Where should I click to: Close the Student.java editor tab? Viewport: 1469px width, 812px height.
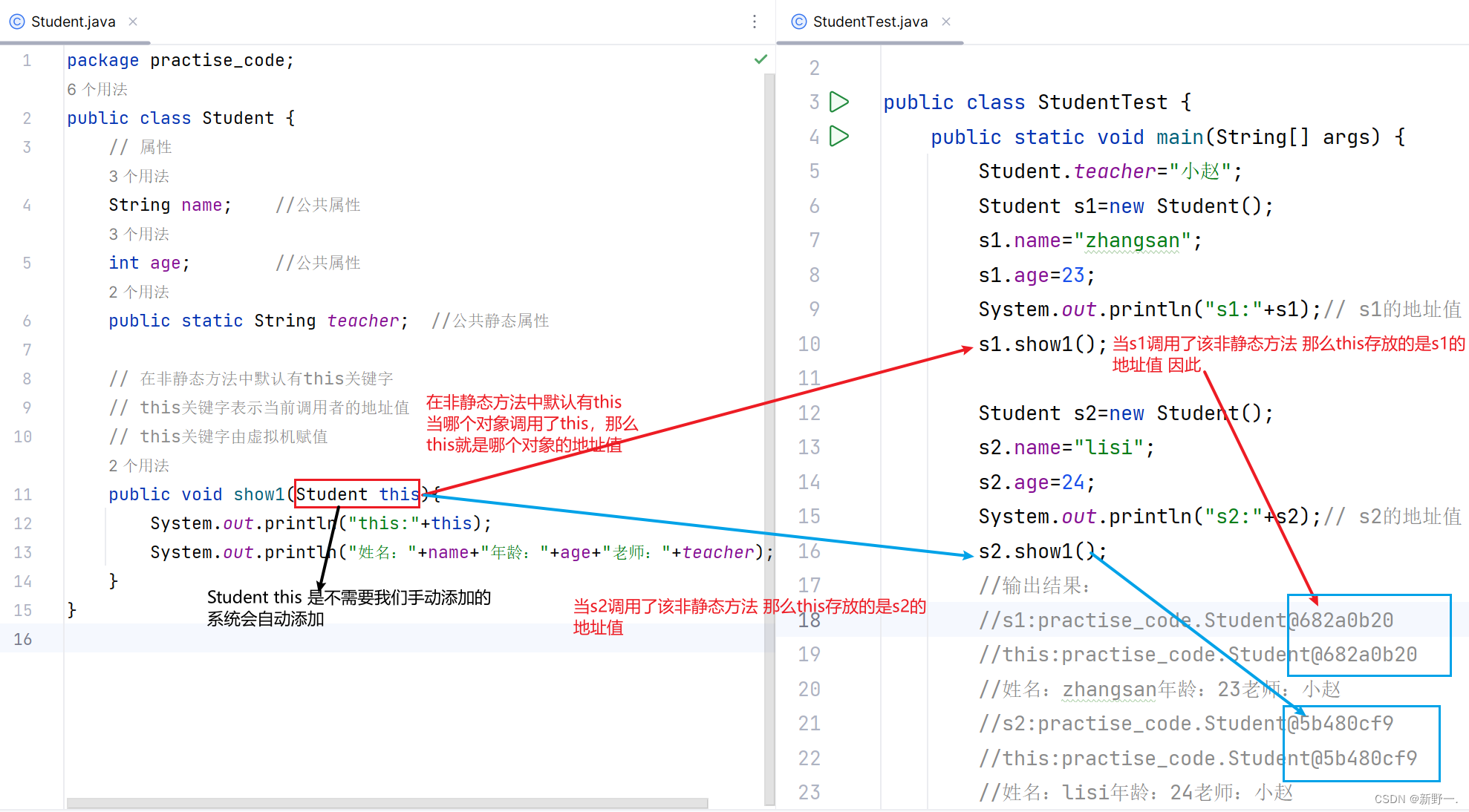[x=132, y=22]
